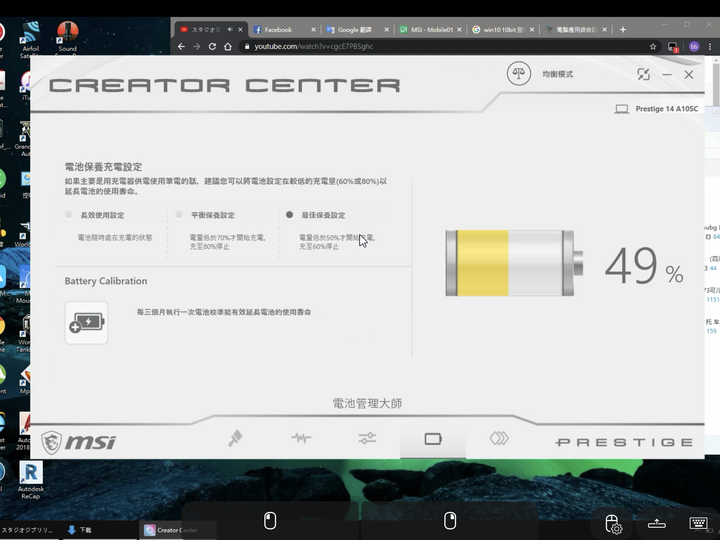Click the 均衡模式 mode label
720x540 pixels.
[557, 74]
